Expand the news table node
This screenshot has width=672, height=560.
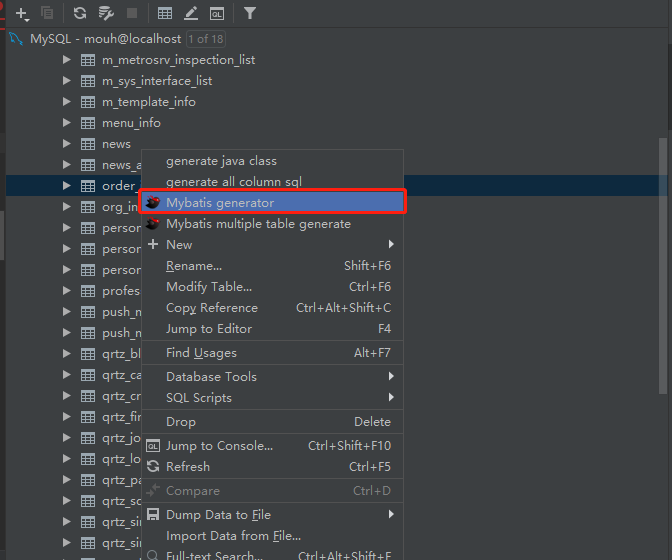(66, 144)
